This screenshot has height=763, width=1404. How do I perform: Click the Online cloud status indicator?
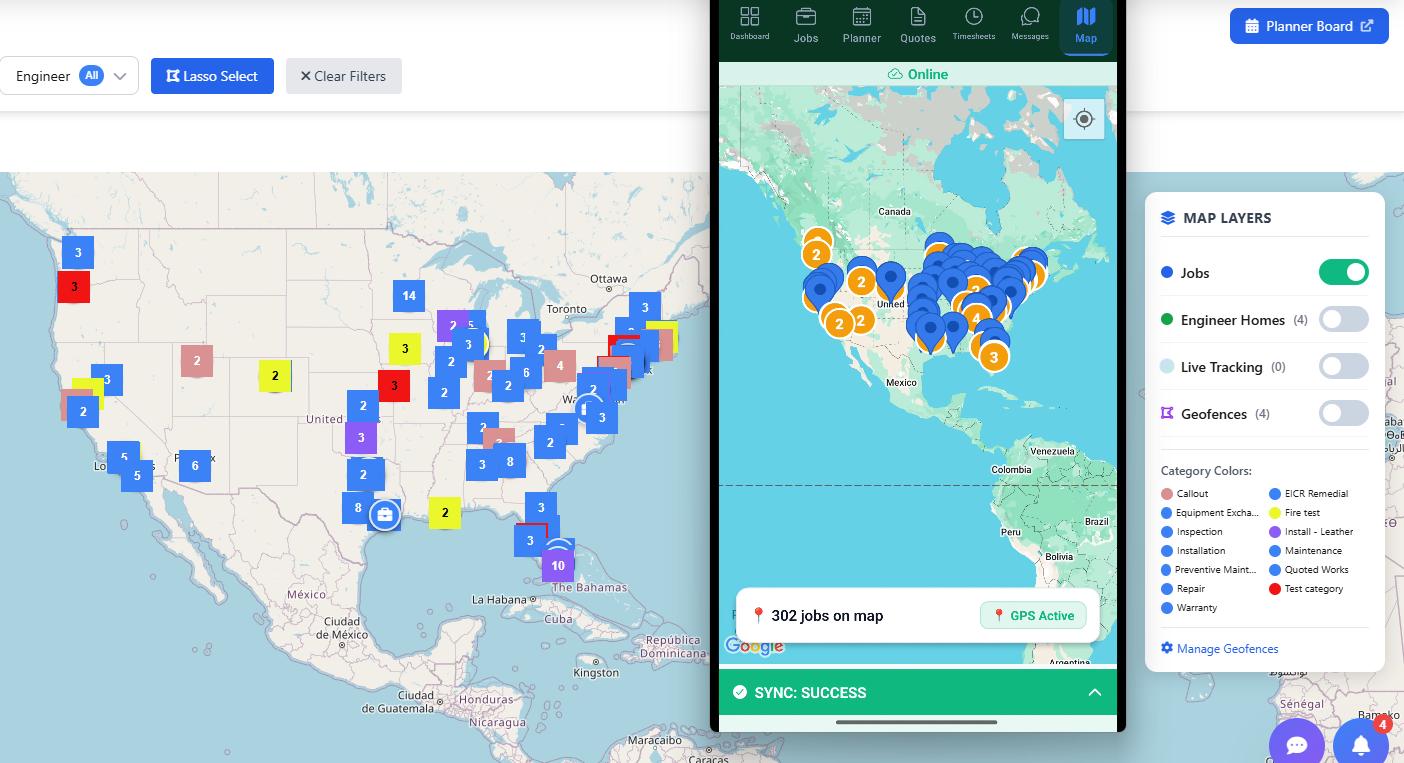pyautogui.click(x=917, y=74)
